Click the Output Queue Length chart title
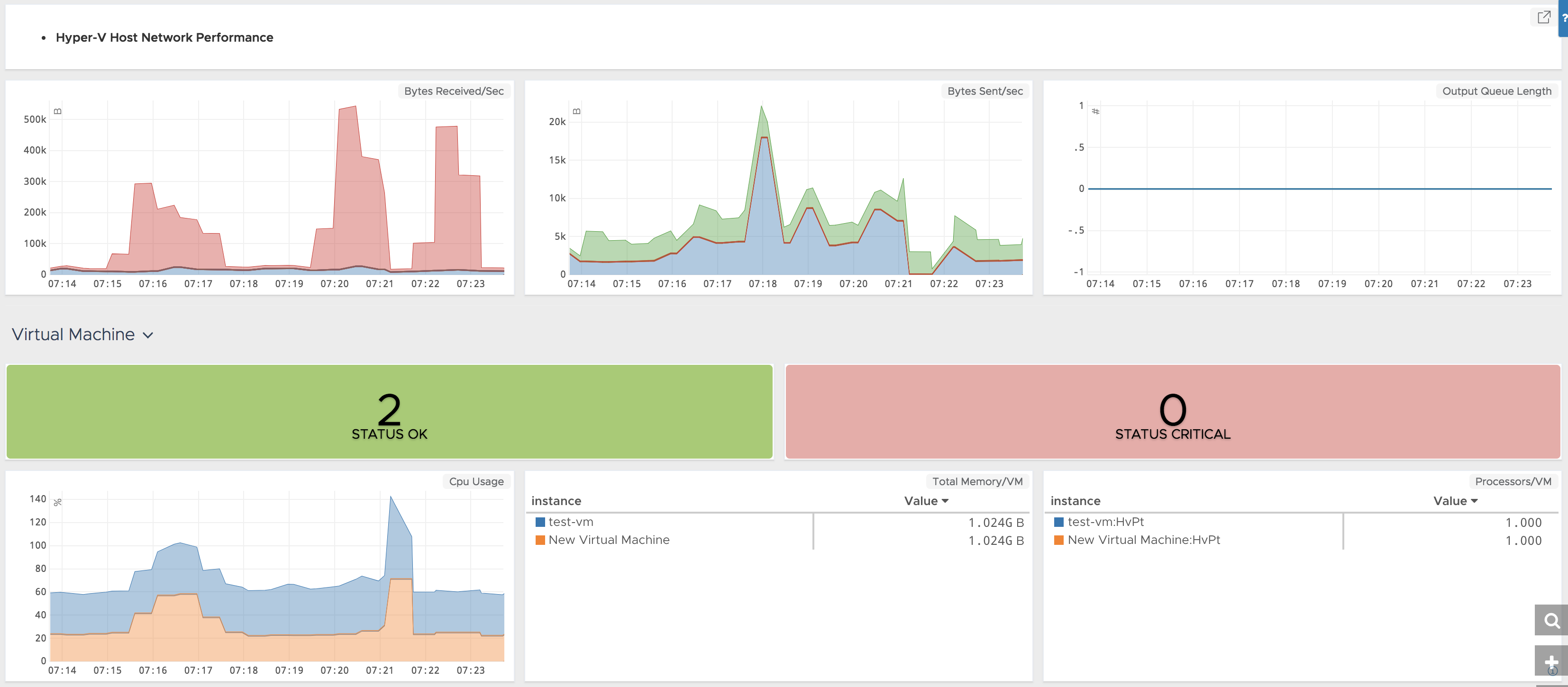 pyautogui.click(x=1496, y=91)
